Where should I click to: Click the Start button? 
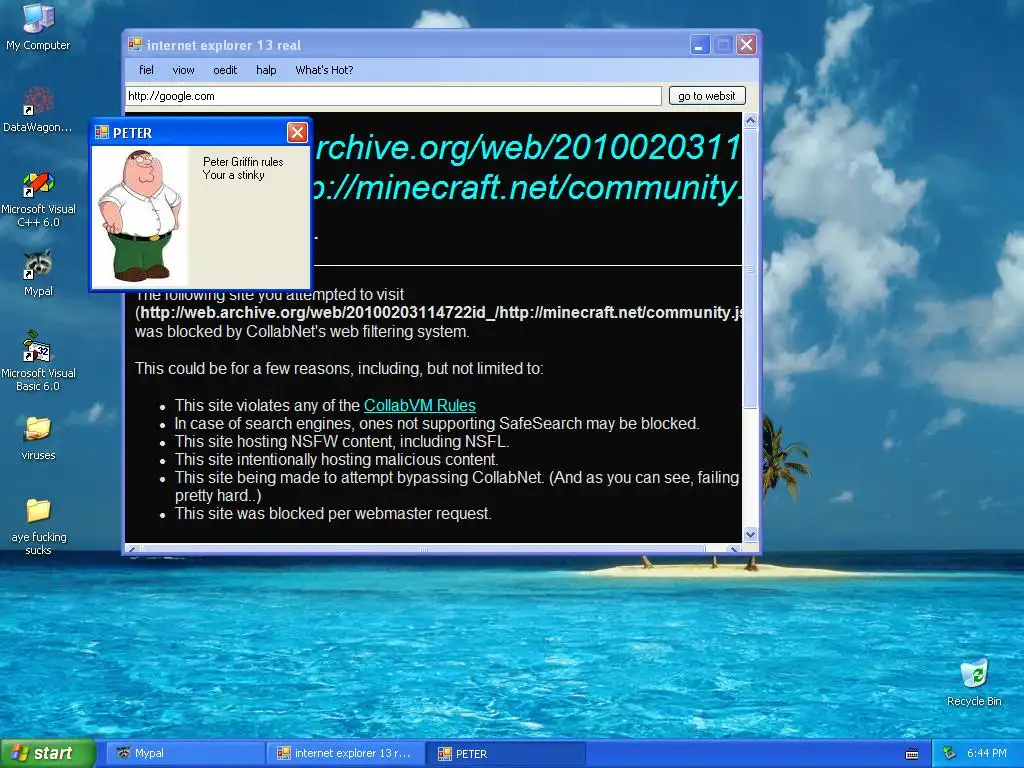point(47,754)
